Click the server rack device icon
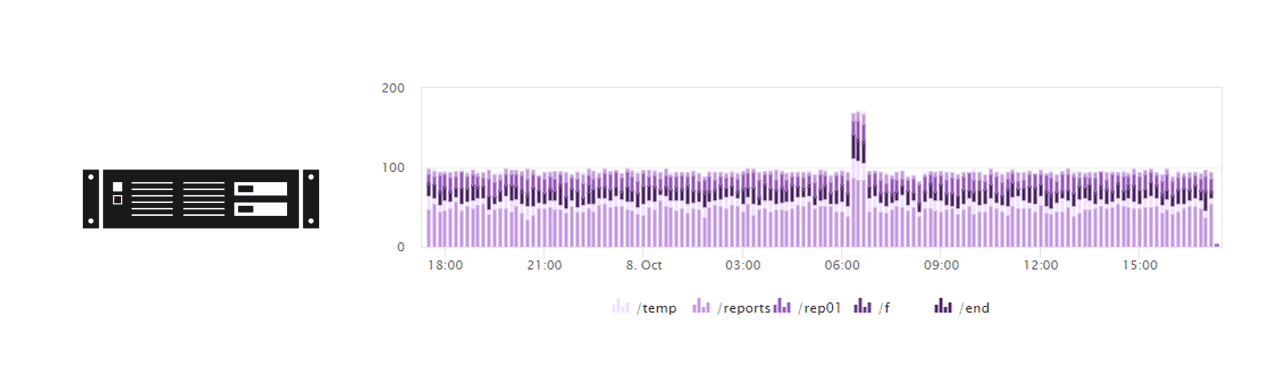The width and height of the screenshot is (1274, 386). [201, 198]
